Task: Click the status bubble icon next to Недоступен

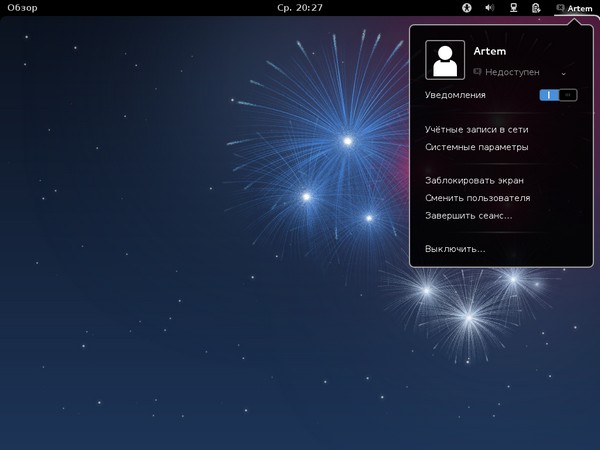Action: (x=478, y=72)
